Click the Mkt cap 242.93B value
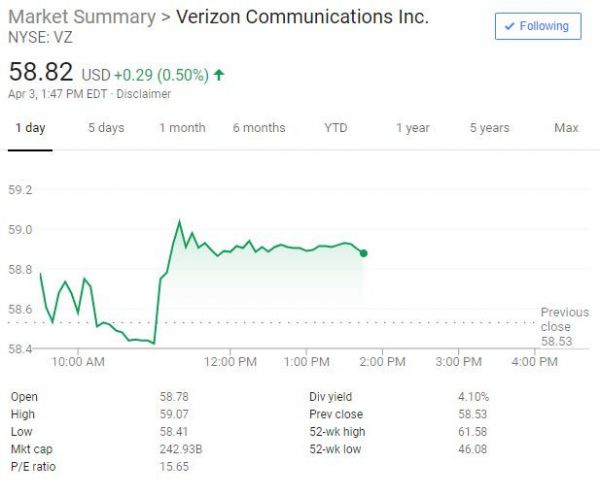The height and width of the screenshot is (496, 600). 182,449
